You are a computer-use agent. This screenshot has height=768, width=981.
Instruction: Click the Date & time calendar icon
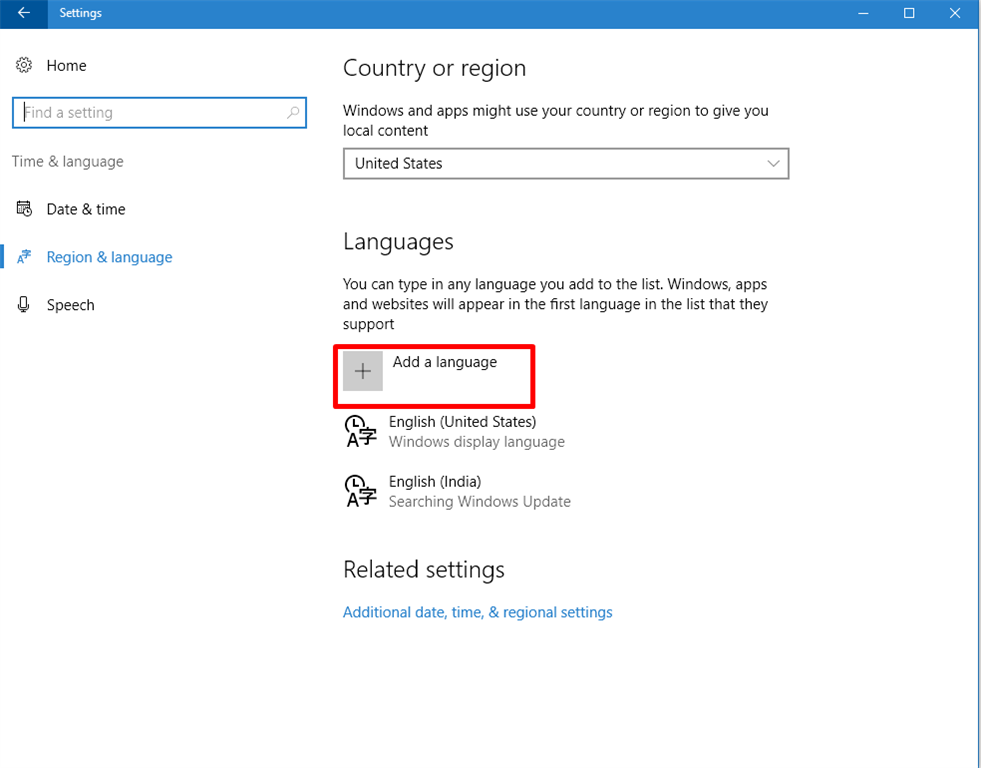click(x=24, y=208)
